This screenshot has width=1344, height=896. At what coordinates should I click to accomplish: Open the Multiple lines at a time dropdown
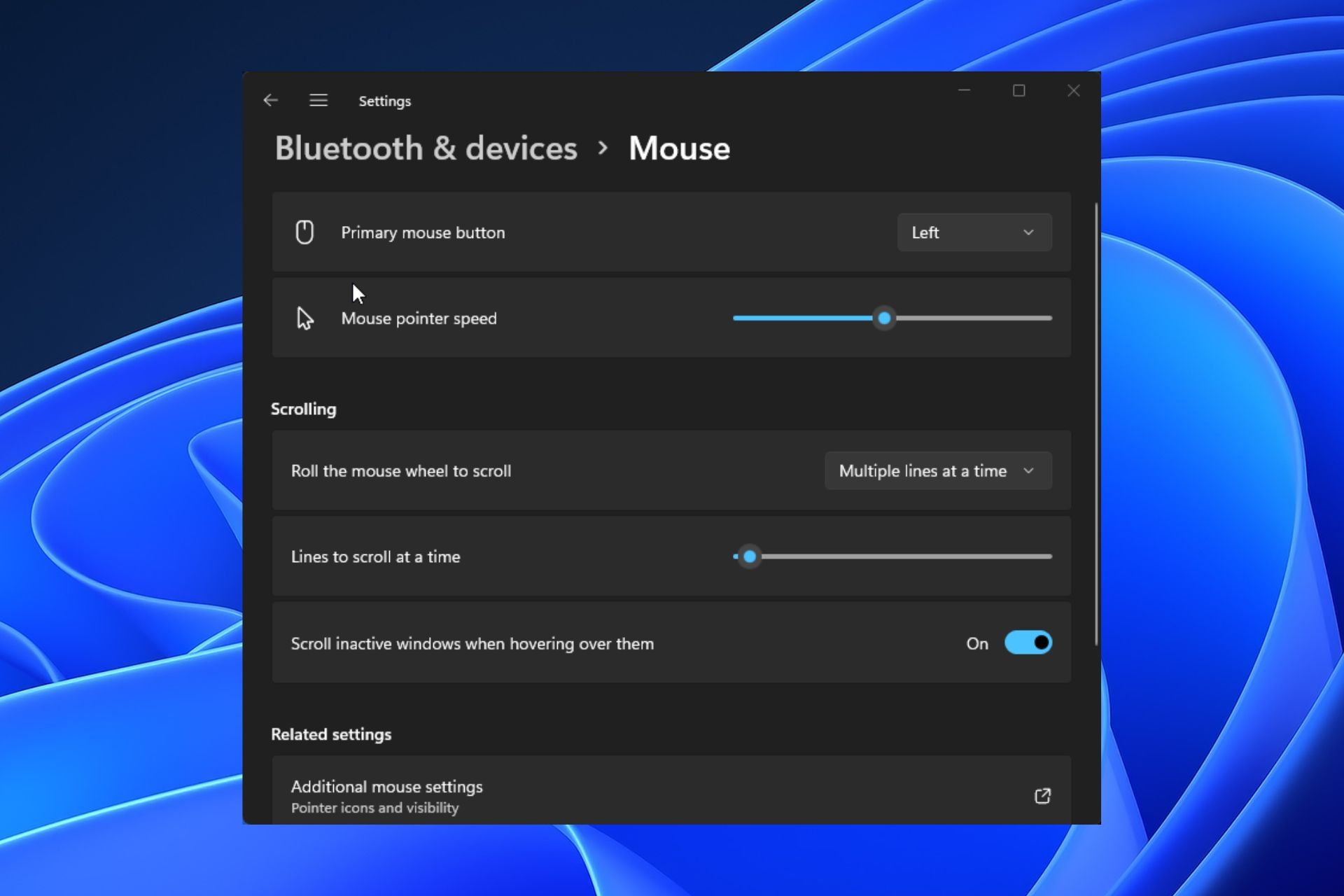coord(938,471)
